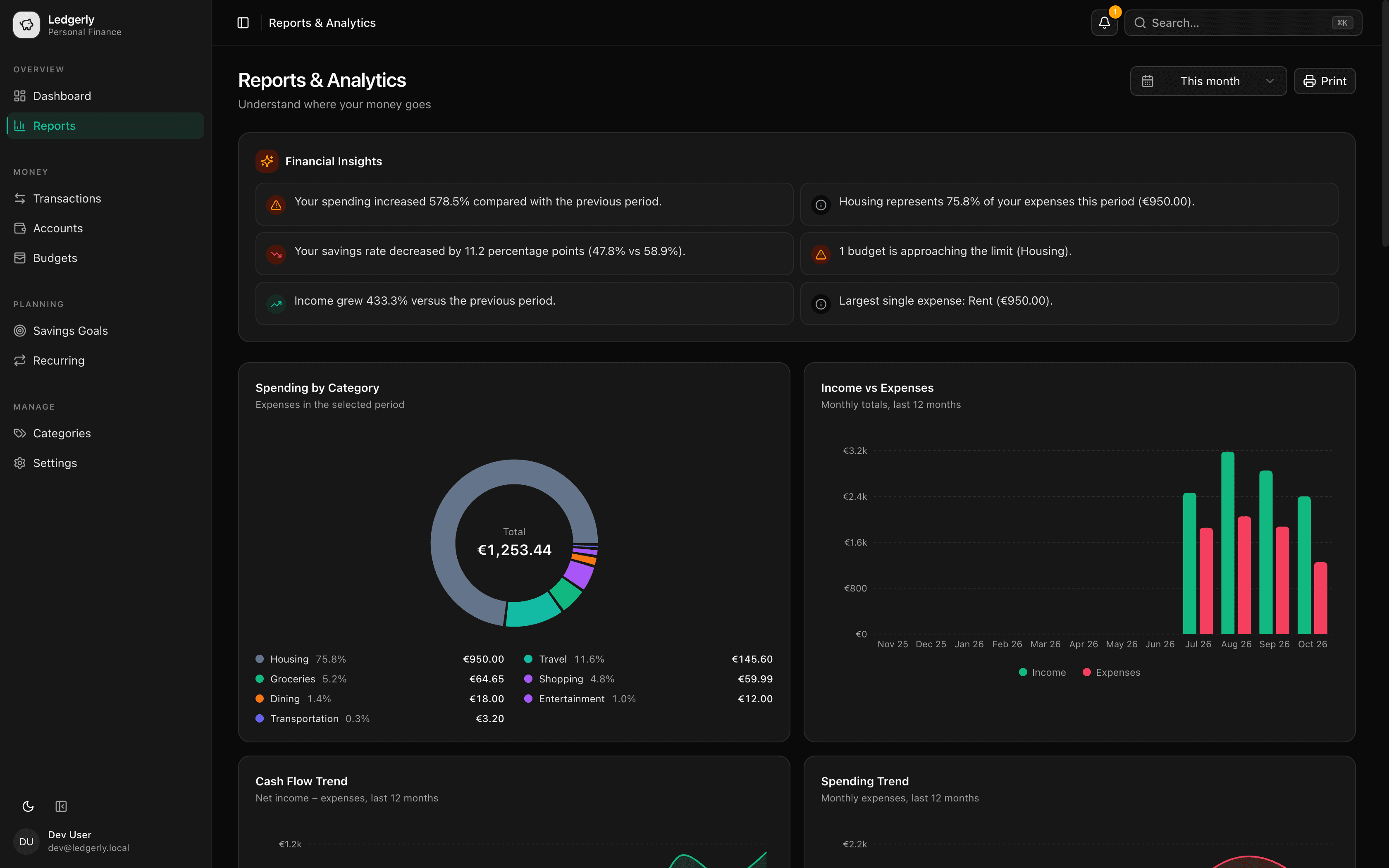This screenshot has width=1389, height=868.
Task: Click the Dashboard grid icon
Action: tap(20, 96)
